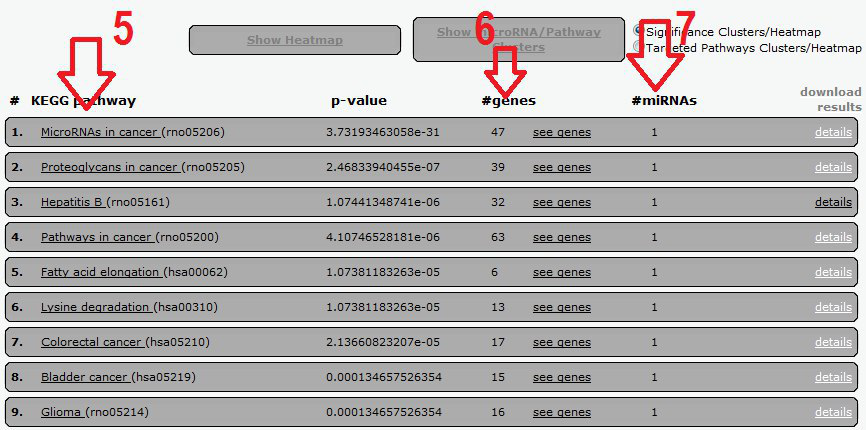This screenshot has height=430, width=866.
Task: Open the Colorectal cancer pathway link
Action: [92, 342]
